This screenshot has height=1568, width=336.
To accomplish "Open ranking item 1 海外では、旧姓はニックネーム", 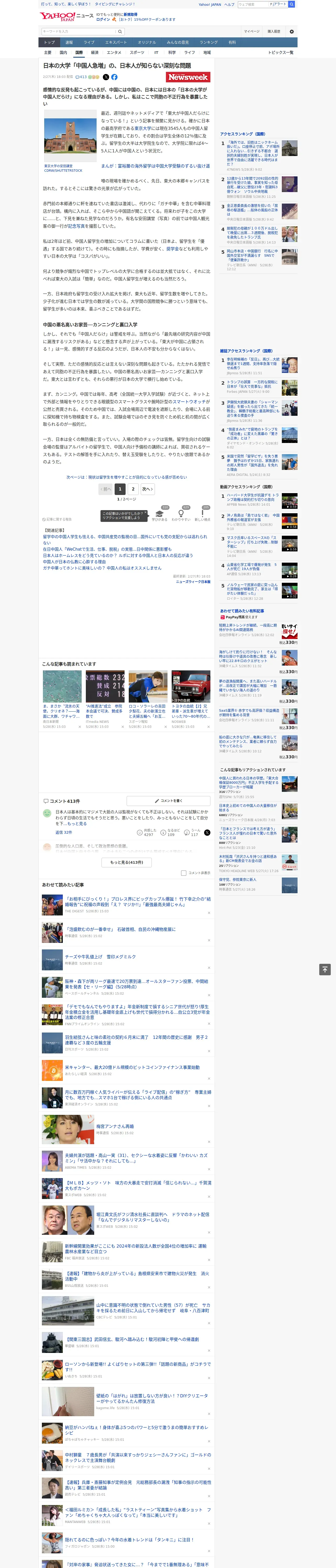I will [253, 153].
